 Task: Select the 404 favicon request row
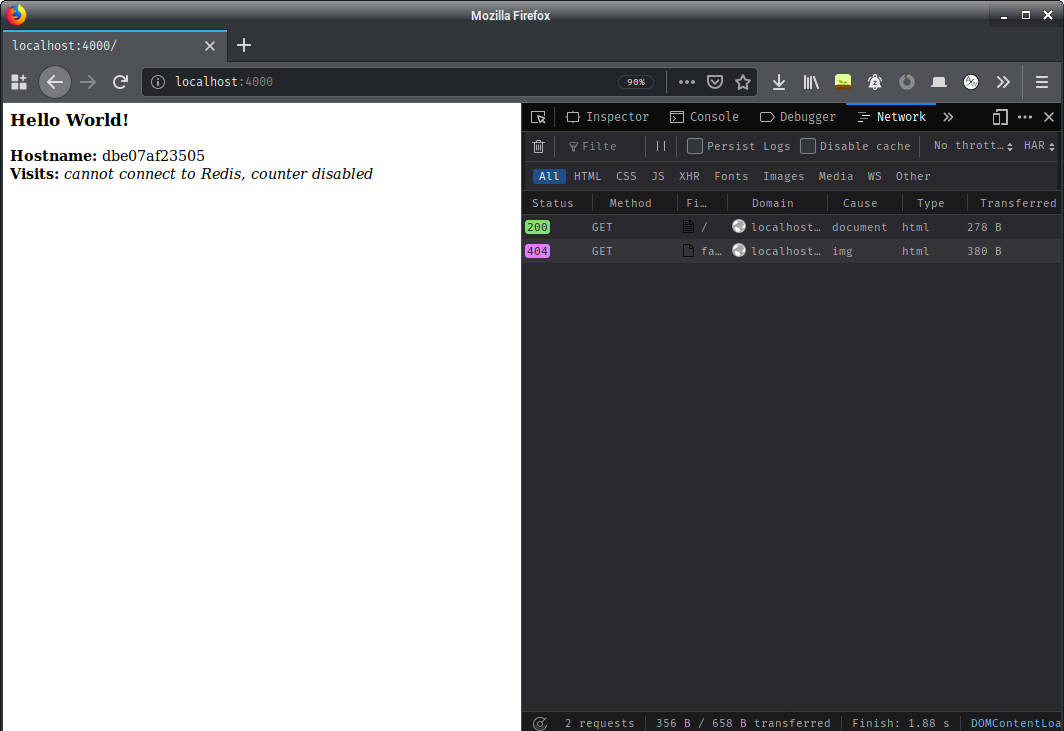pyautogui.click(x=791, y=251)
